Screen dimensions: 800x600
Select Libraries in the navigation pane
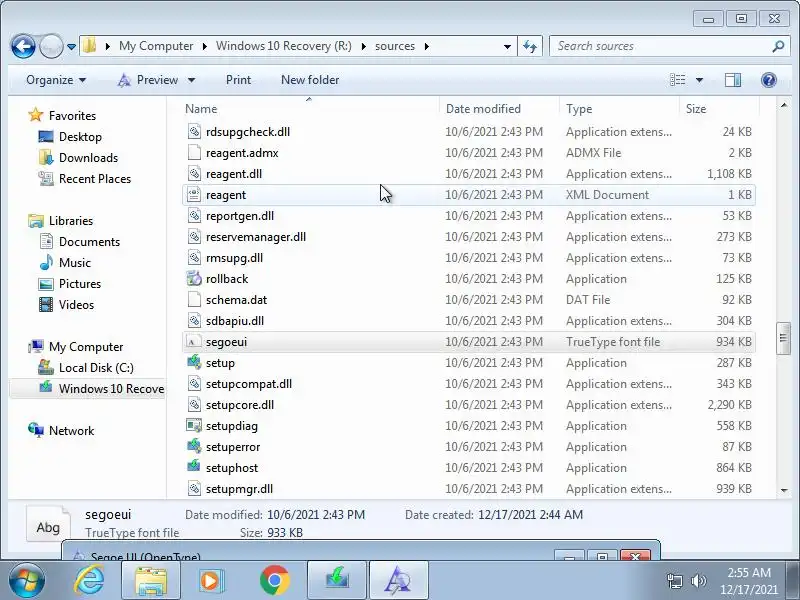[x=71, y=221]
